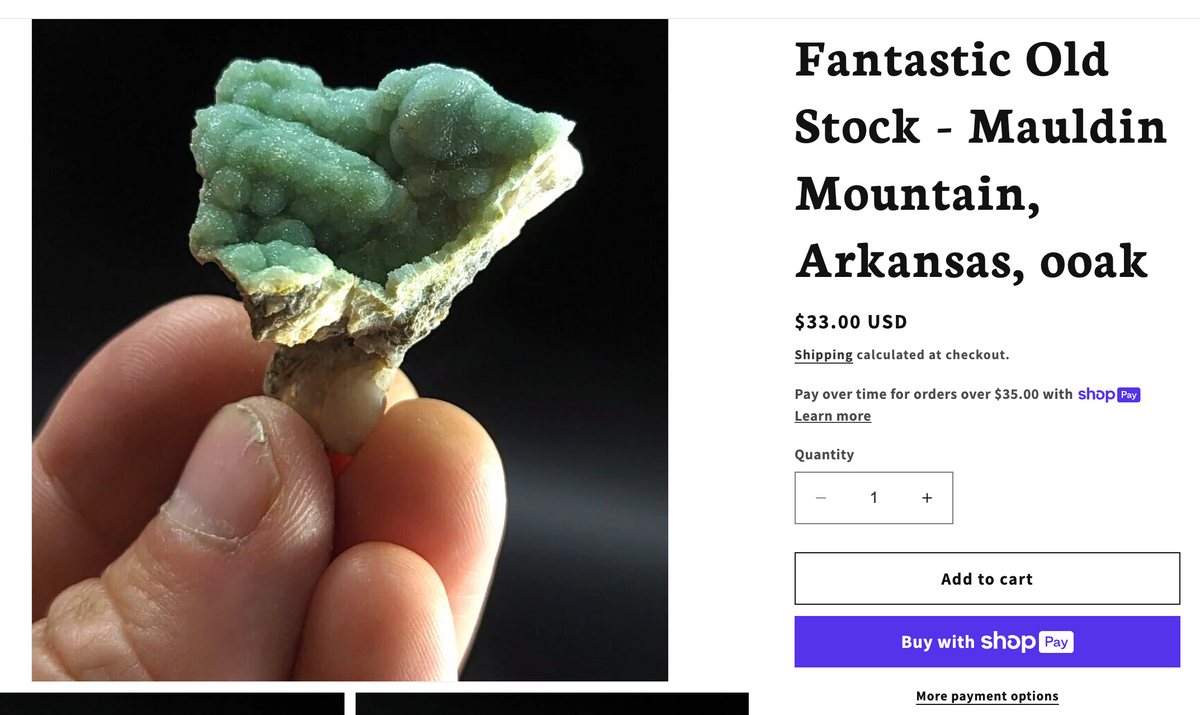1200x715 pixels.
Task: Select the left thumbnail below main image
Action: coord(172,704)
